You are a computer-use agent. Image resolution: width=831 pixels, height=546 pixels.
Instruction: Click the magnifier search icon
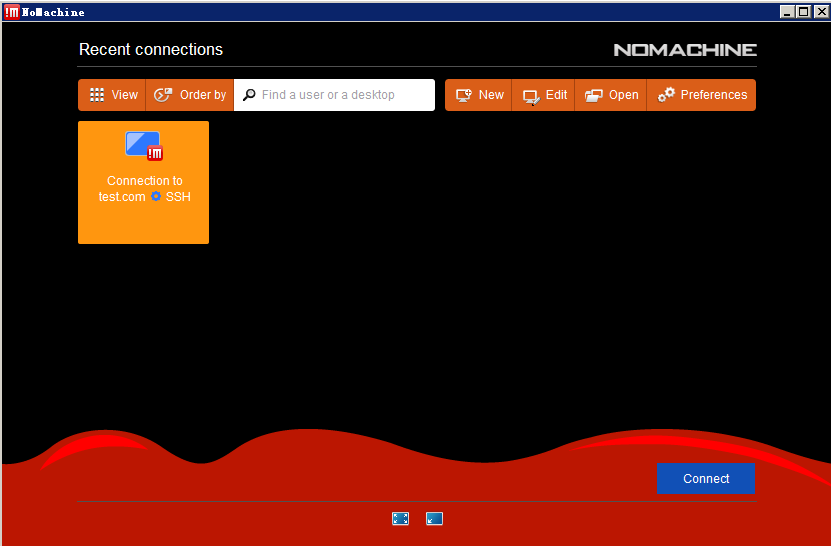coord(249,95)
